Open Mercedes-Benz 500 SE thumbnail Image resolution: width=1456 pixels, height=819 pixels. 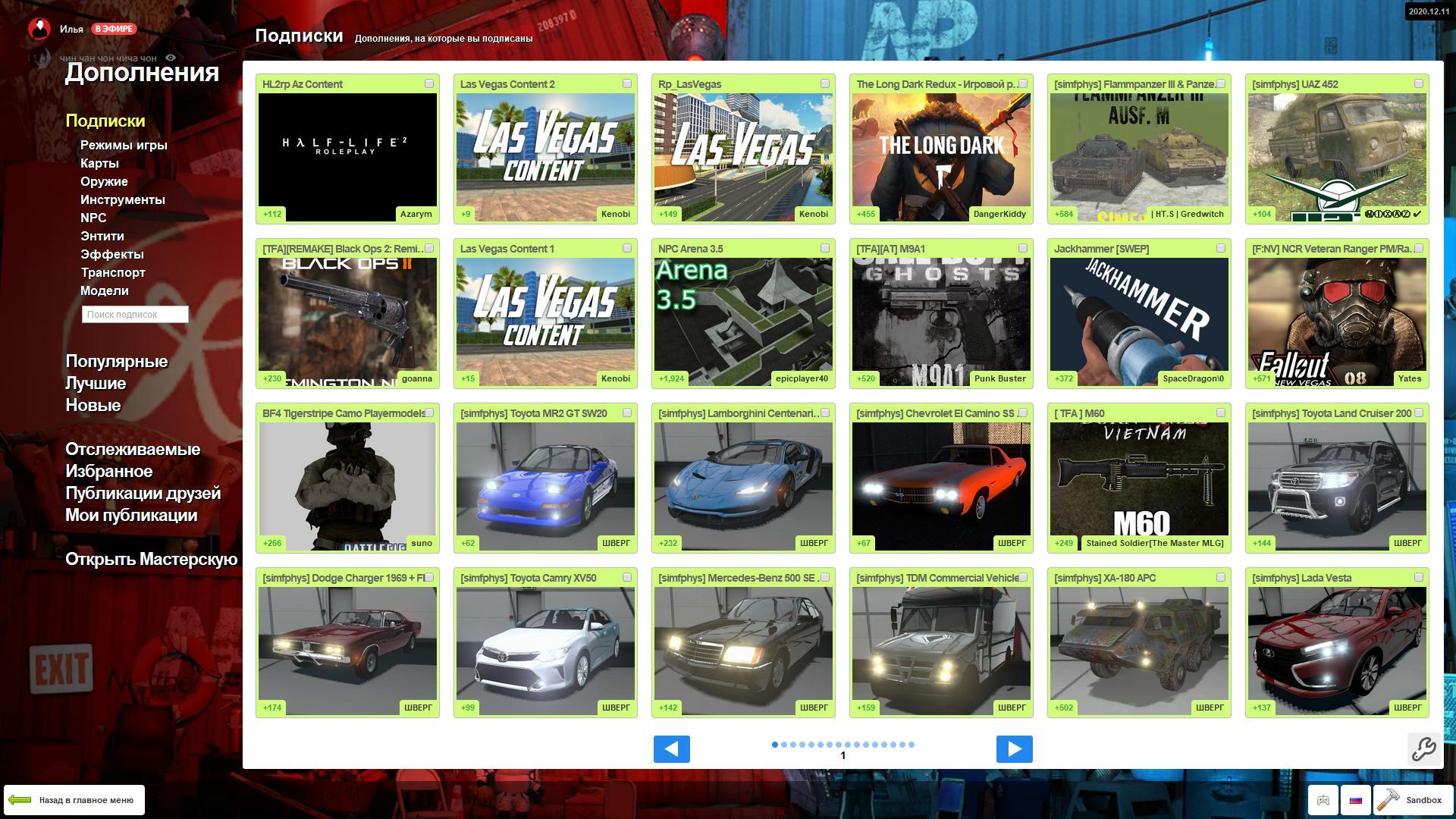[x=743, y=651]
